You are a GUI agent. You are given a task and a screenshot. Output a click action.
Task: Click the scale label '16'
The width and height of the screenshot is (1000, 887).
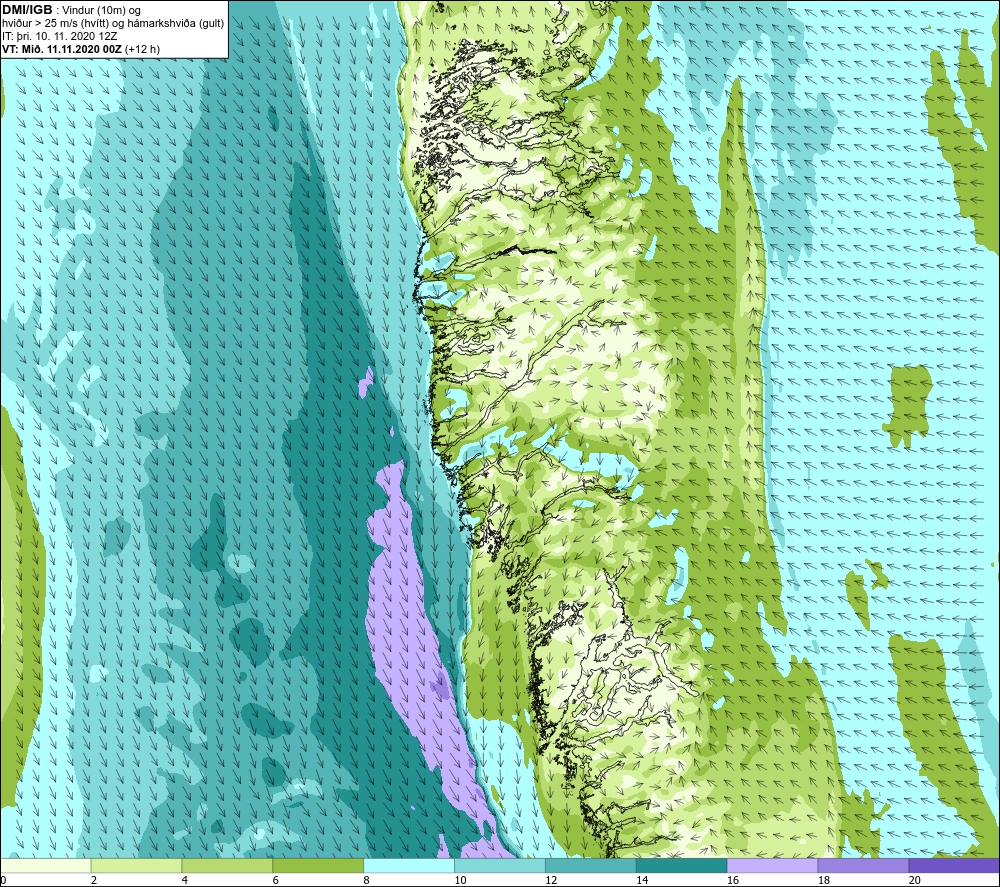[x=733, y=880]
